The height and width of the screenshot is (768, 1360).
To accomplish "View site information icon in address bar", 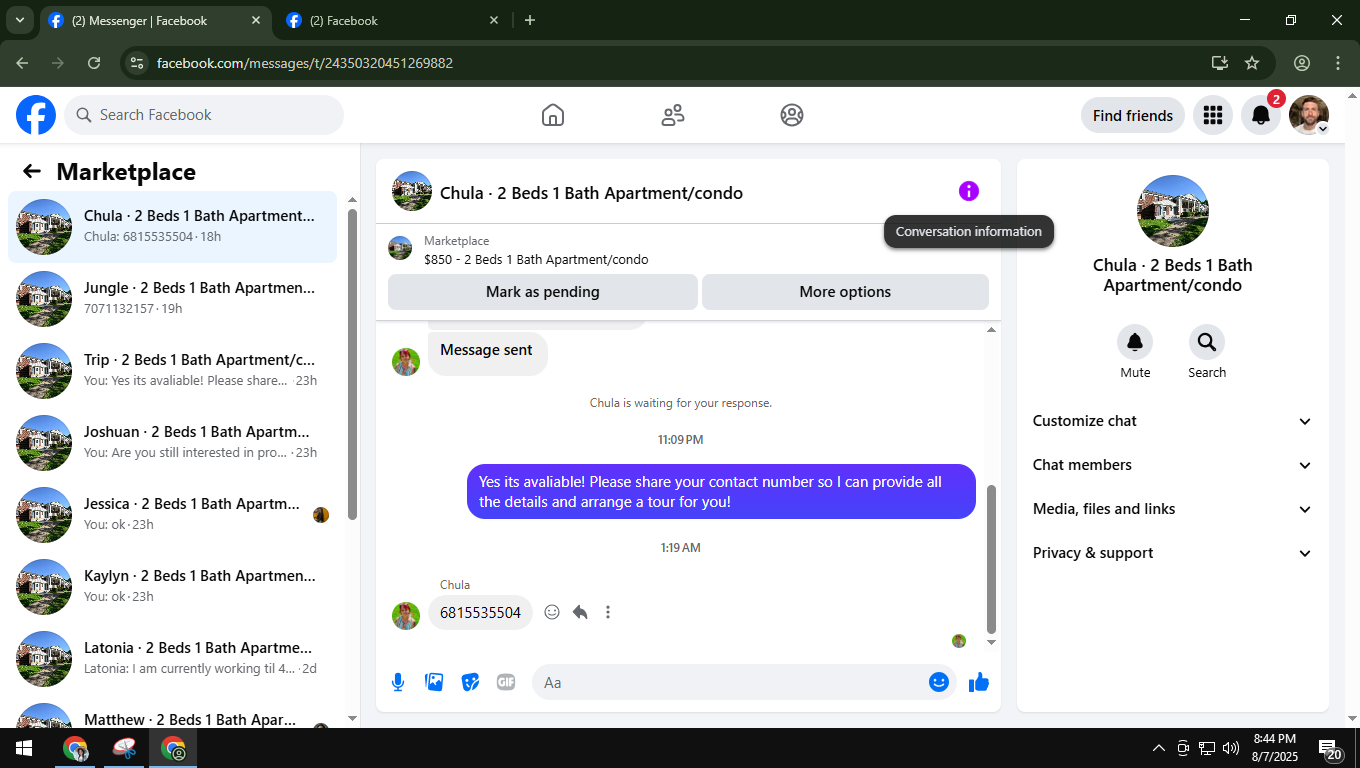I will point(138,63).
